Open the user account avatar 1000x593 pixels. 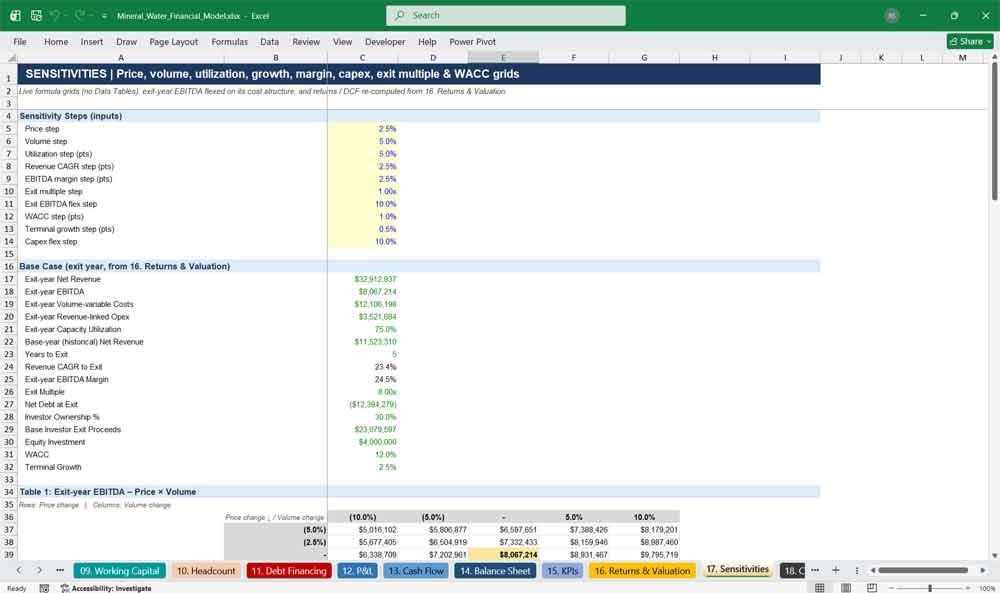[x=892, y=16]
